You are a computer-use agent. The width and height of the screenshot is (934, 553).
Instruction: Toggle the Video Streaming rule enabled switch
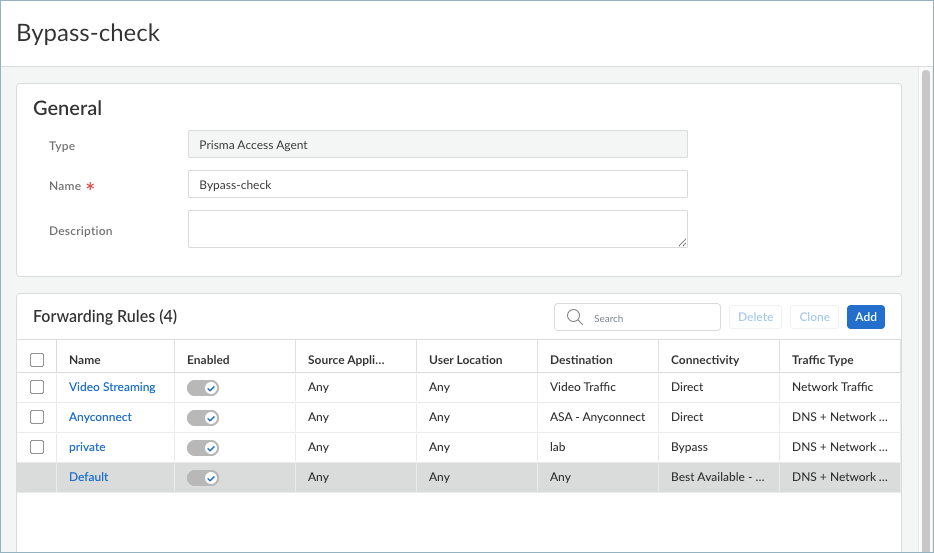tap(203, 388)
